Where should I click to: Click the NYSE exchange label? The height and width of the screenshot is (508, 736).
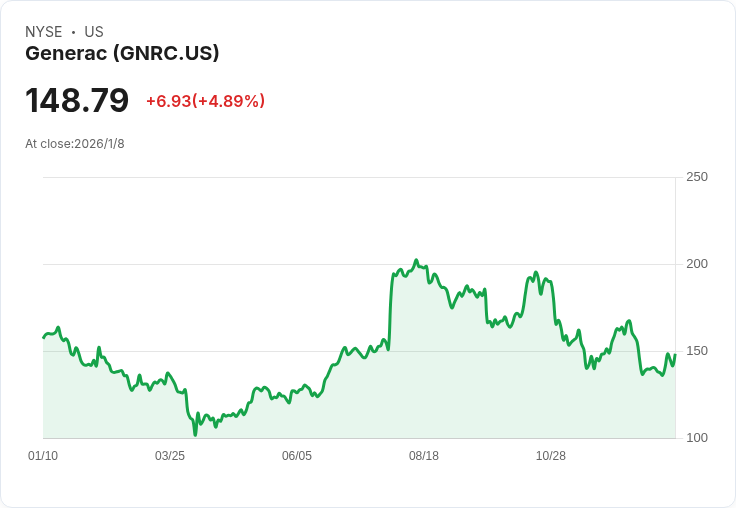tap(43, 32)
